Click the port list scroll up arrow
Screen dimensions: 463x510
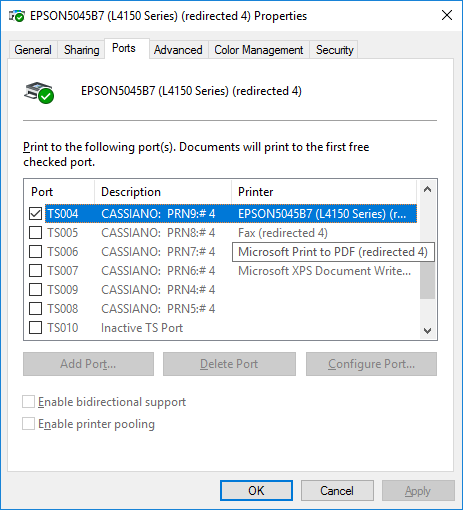427,189
